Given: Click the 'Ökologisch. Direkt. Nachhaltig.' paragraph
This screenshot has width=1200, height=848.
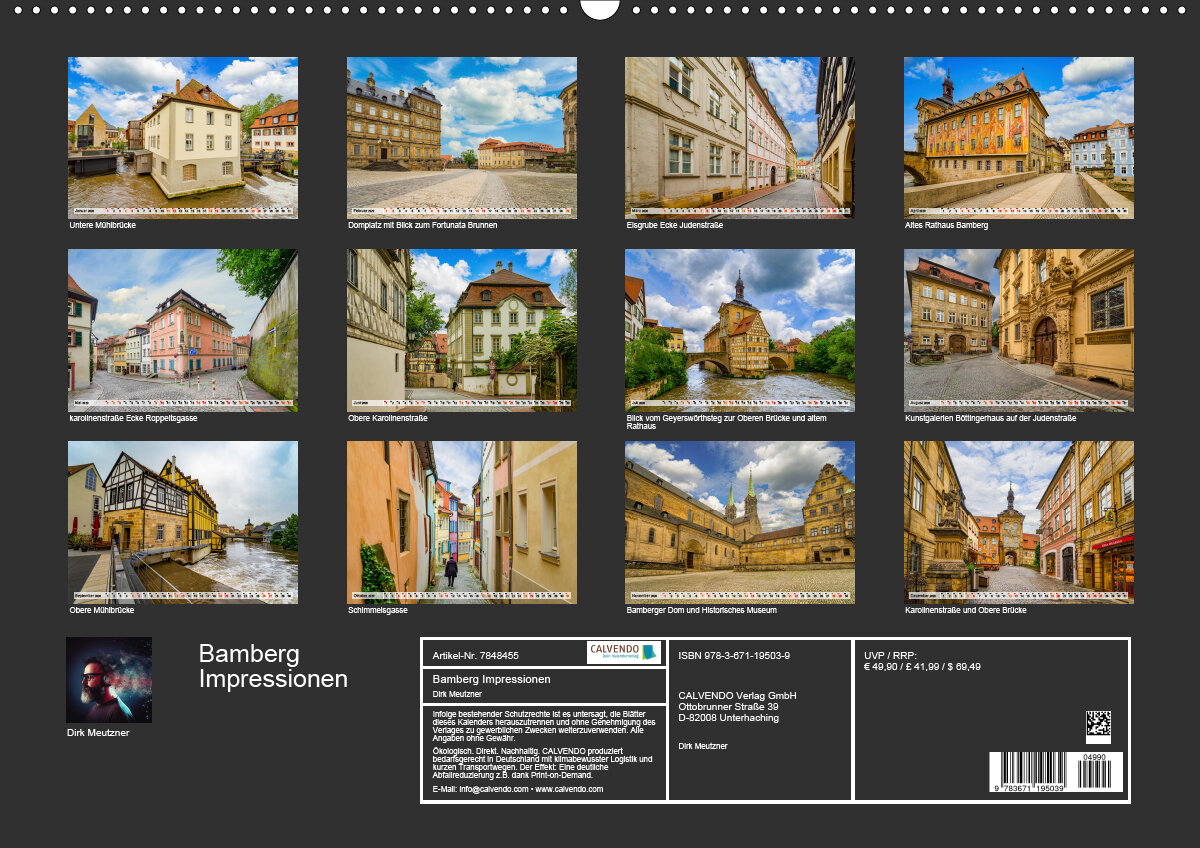Looking at the screenshot, I should click(542, 762).
